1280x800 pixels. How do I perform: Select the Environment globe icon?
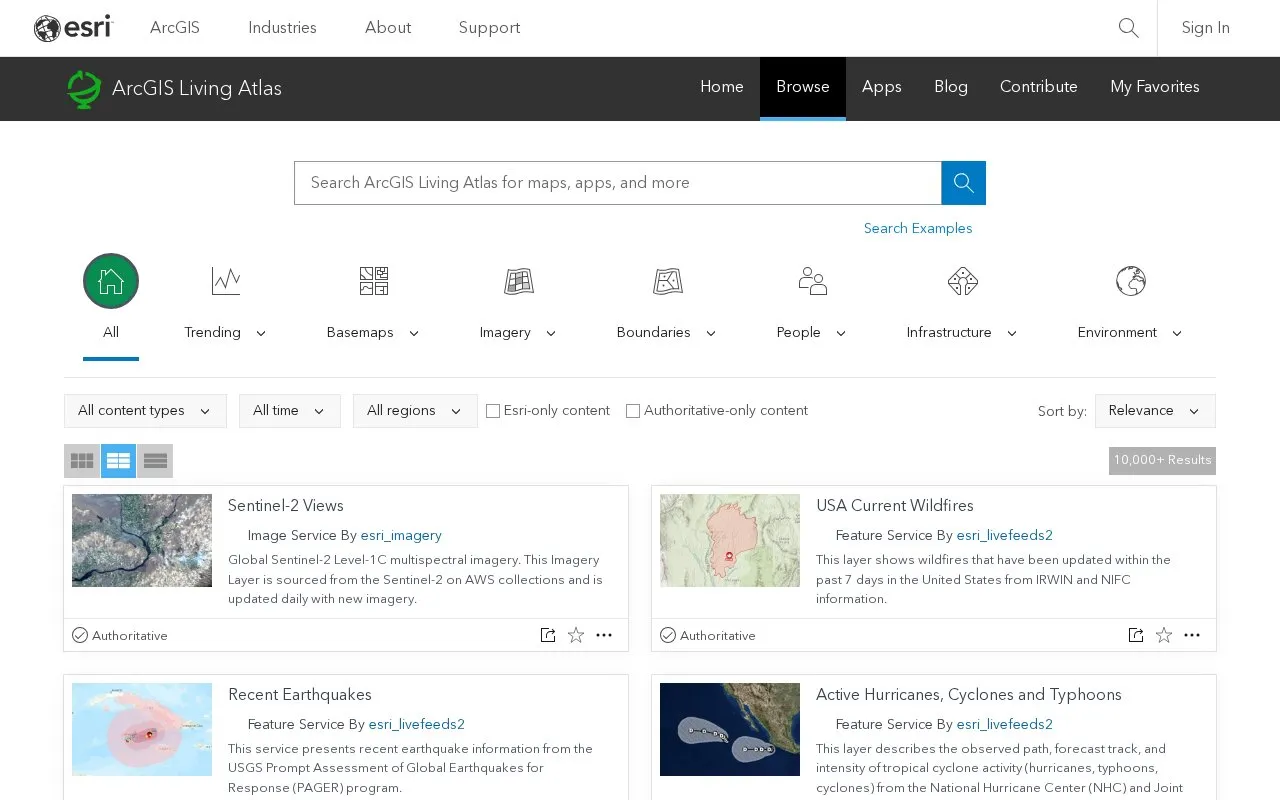click(1131, 281)
